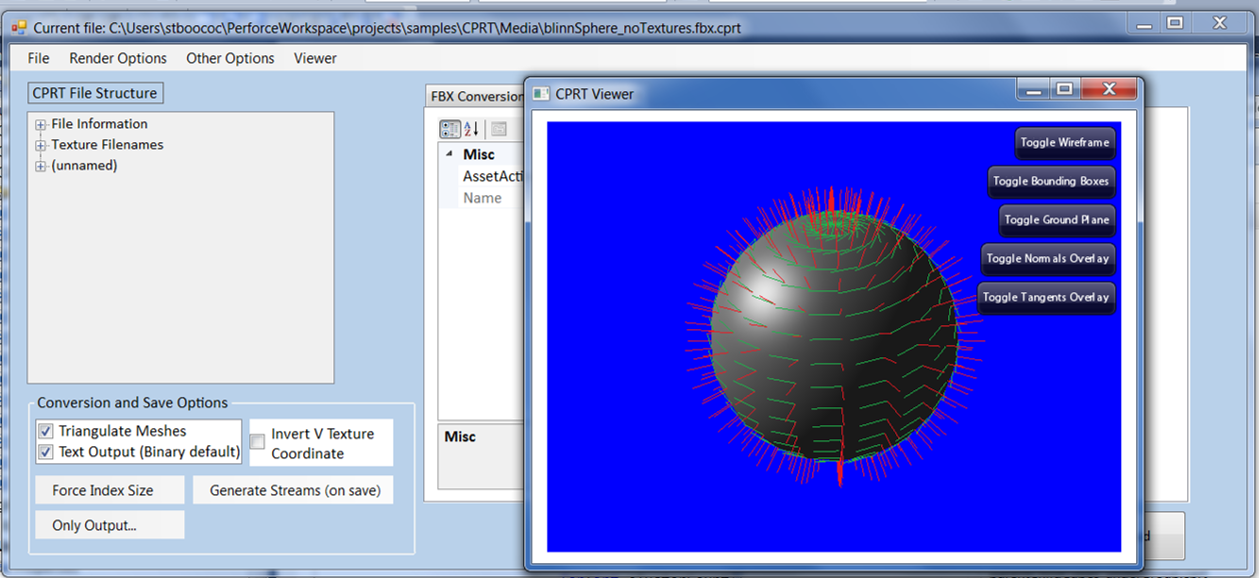Enable Invert V Texture Coordinate checkbox

258,441
